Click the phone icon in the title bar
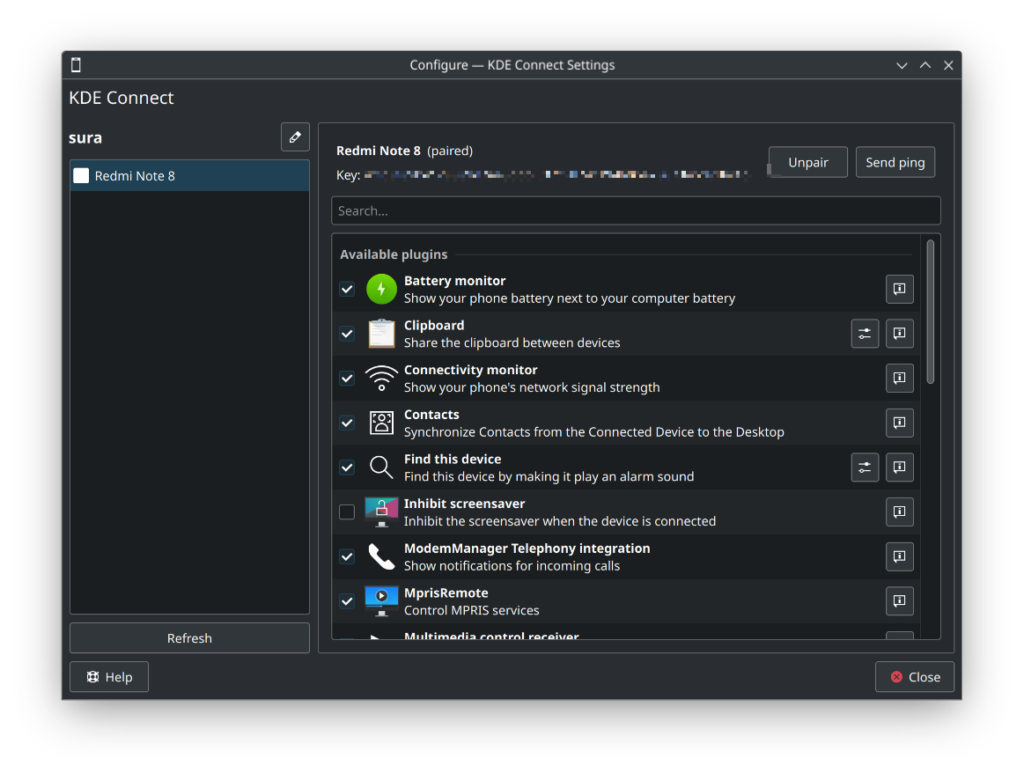This screenshot has height=773, width=1024. (75, 64)
